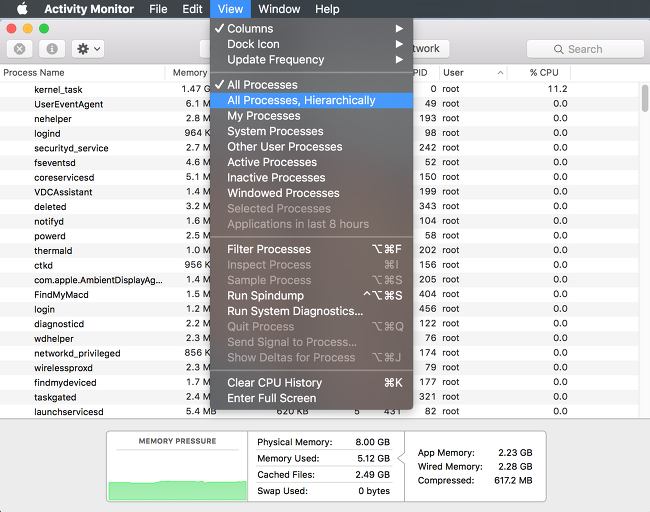Choose Run Spindump

311,296
